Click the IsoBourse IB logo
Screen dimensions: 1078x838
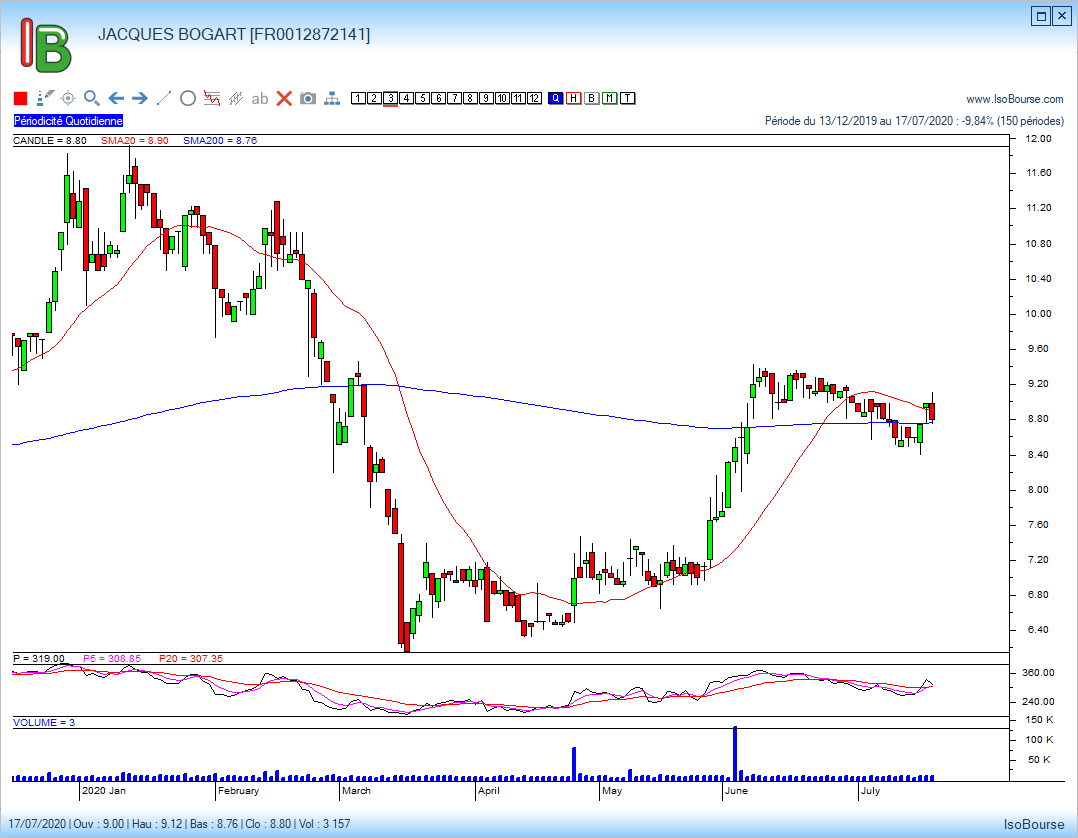point(46,45)
